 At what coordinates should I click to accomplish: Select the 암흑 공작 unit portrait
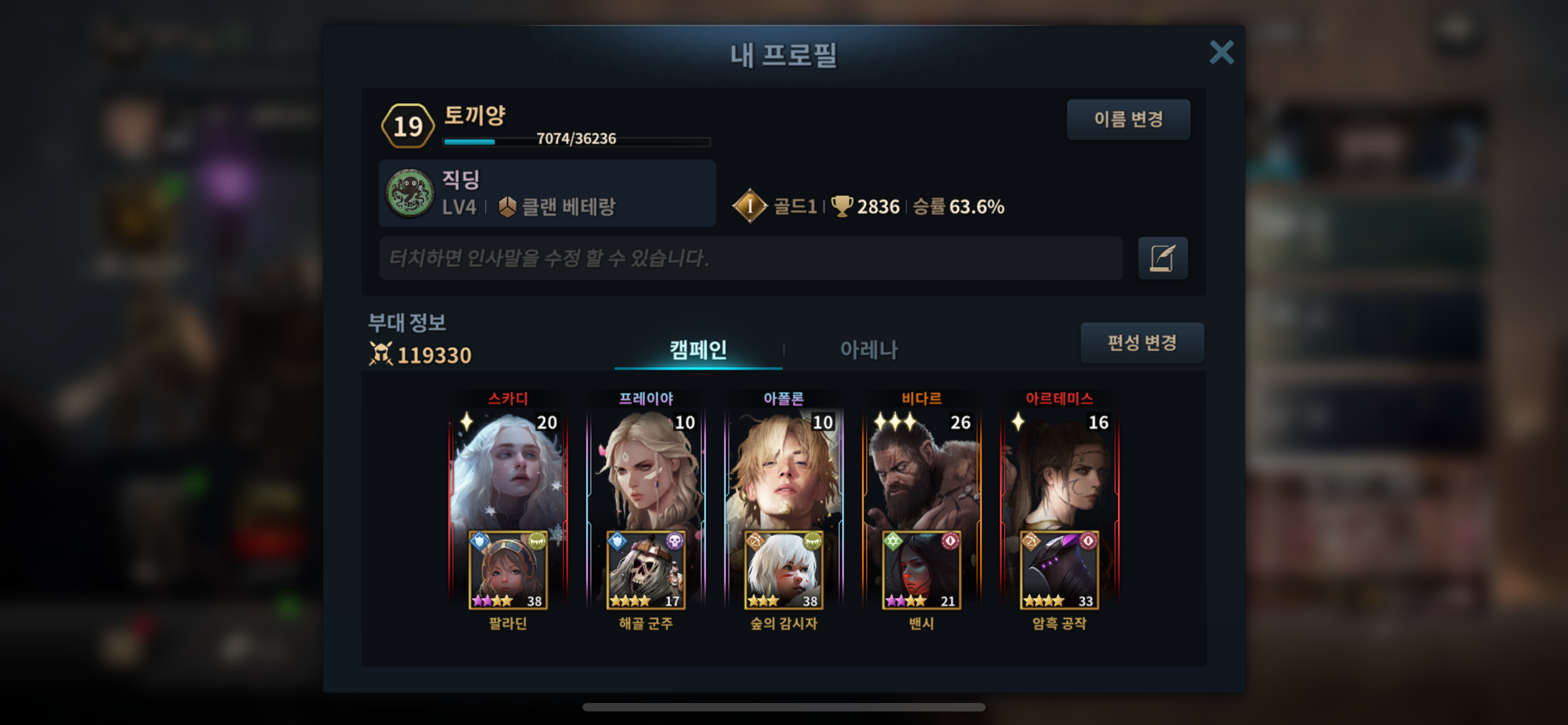tap(1059, 570)
